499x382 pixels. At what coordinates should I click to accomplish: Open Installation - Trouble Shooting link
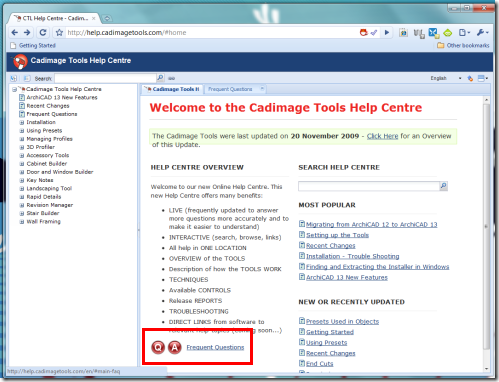pos(353,256)
